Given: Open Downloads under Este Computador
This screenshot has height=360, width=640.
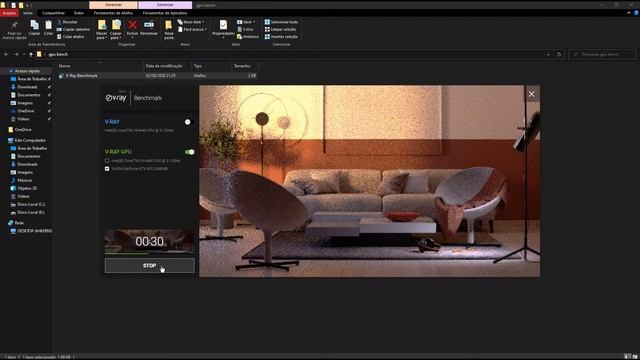Looking at the screenshot, I should [x=24, y=164].
